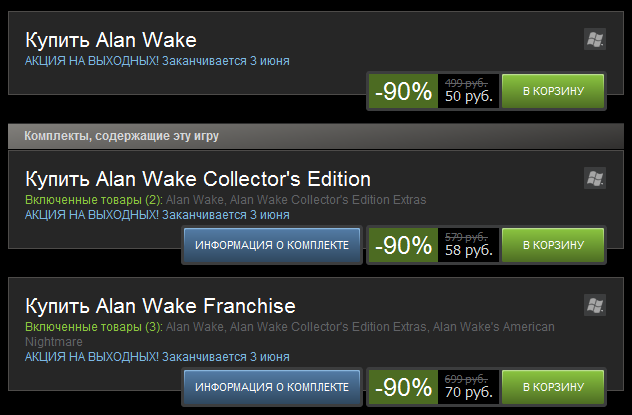
Task: Click Windows icon in Alan Wake Franchise box
Action: click(595, 305)
